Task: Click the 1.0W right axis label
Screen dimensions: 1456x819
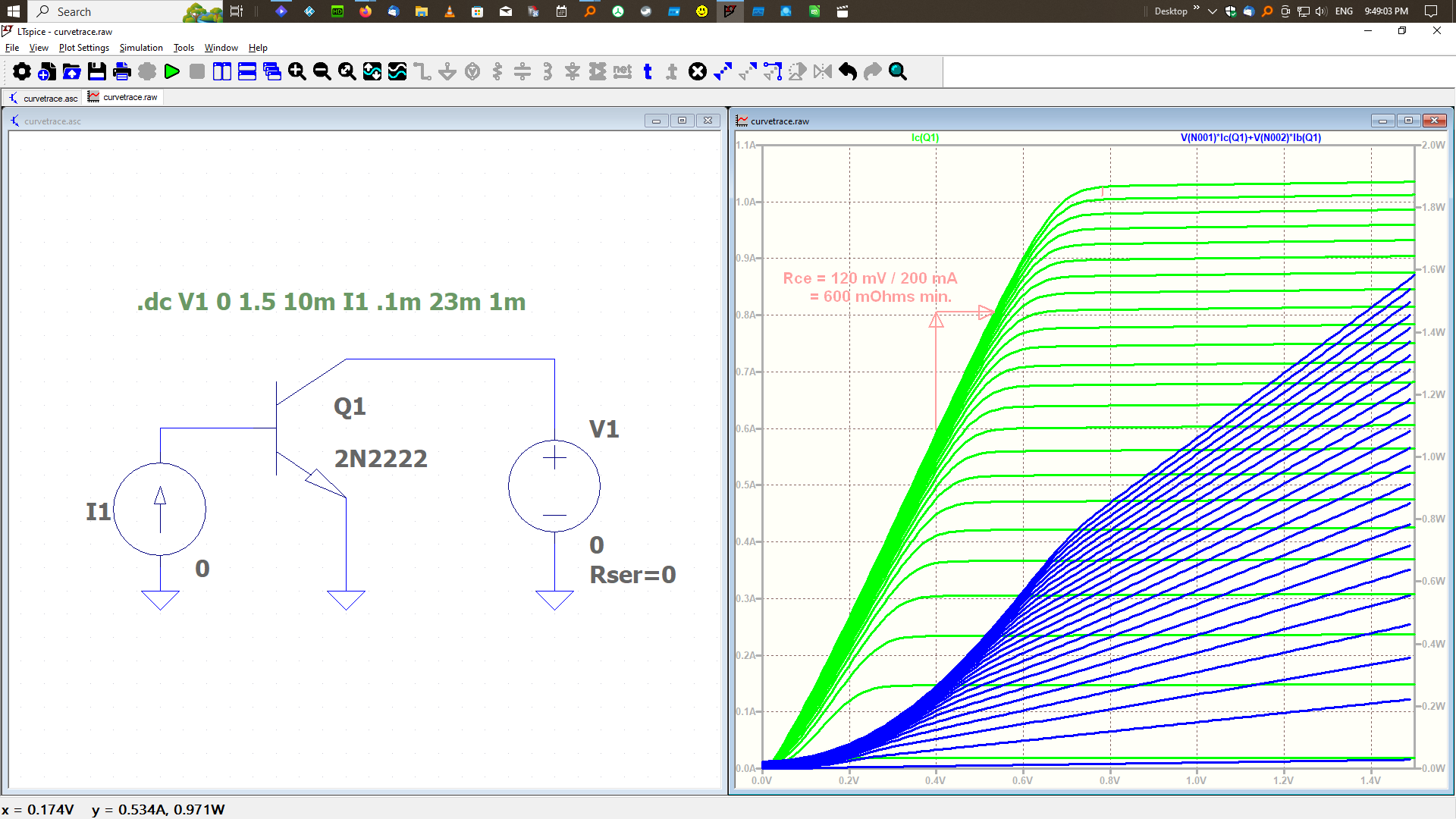Action: [x=1433, y=457]
